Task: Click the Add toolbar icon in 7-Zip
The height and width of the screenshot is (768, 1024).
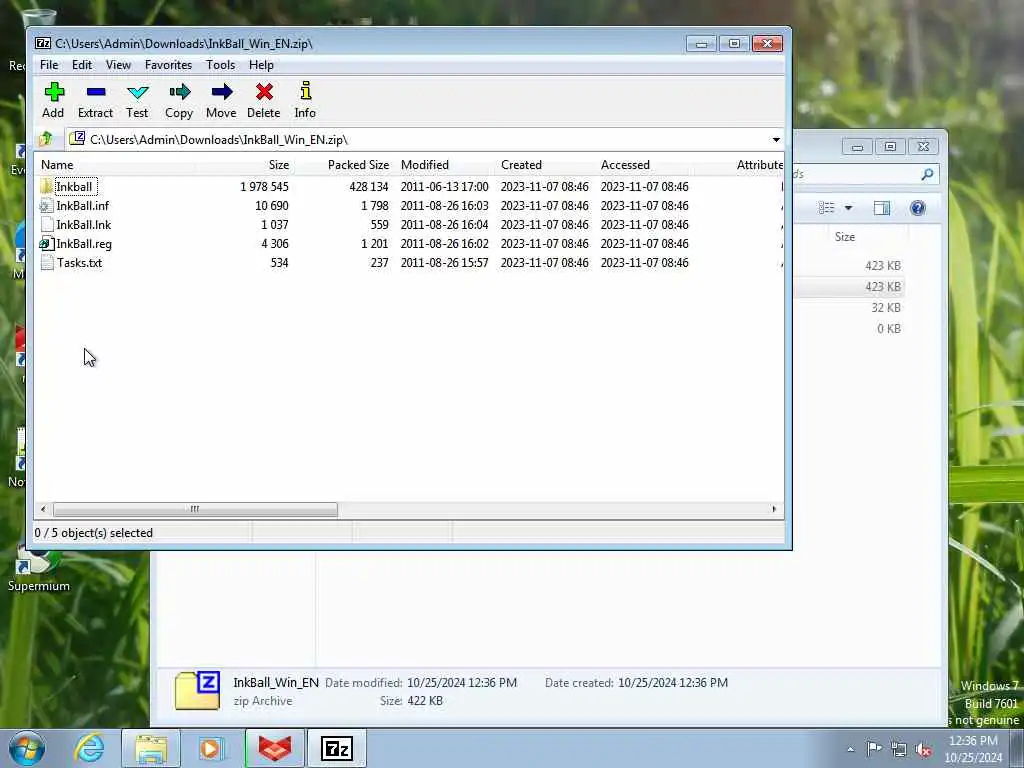Action: click(54, 92)
